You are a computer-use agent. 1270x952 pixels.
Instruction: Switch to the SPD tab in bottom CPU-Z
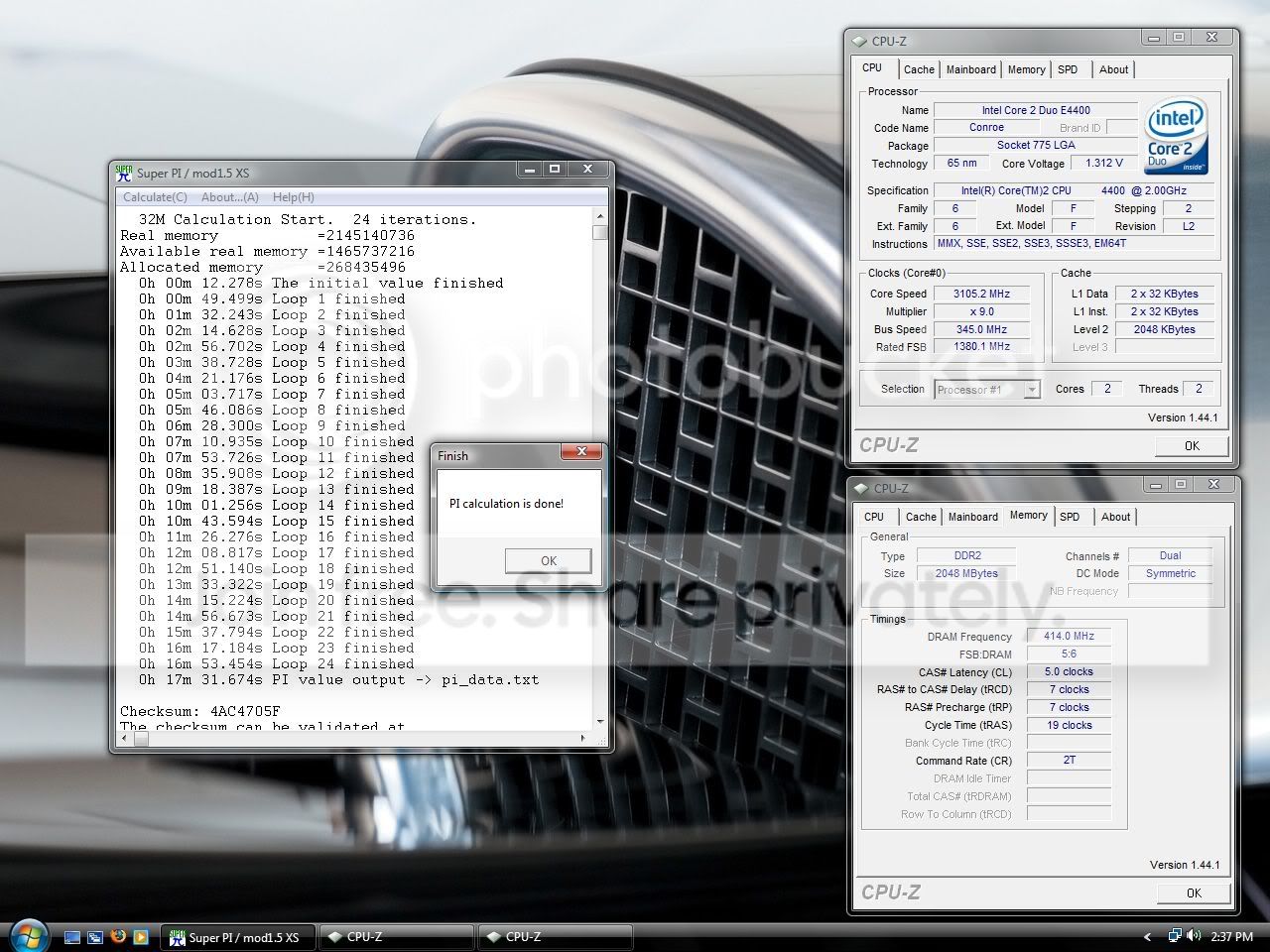tap(1070, 517)
